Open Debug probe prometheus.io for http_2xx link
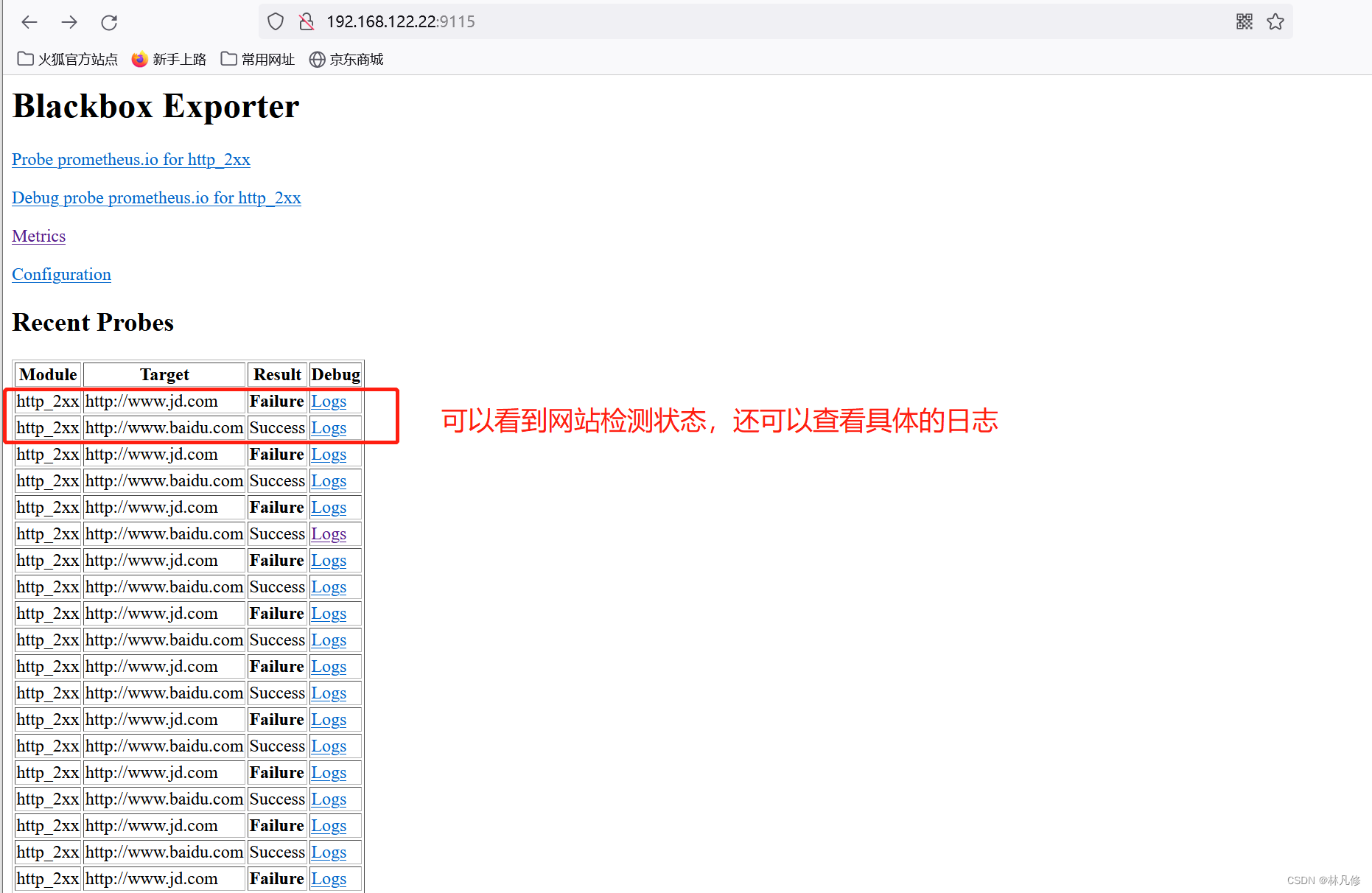The width and height of the screenshot is (1372, 893). click(x=156, y=198)
